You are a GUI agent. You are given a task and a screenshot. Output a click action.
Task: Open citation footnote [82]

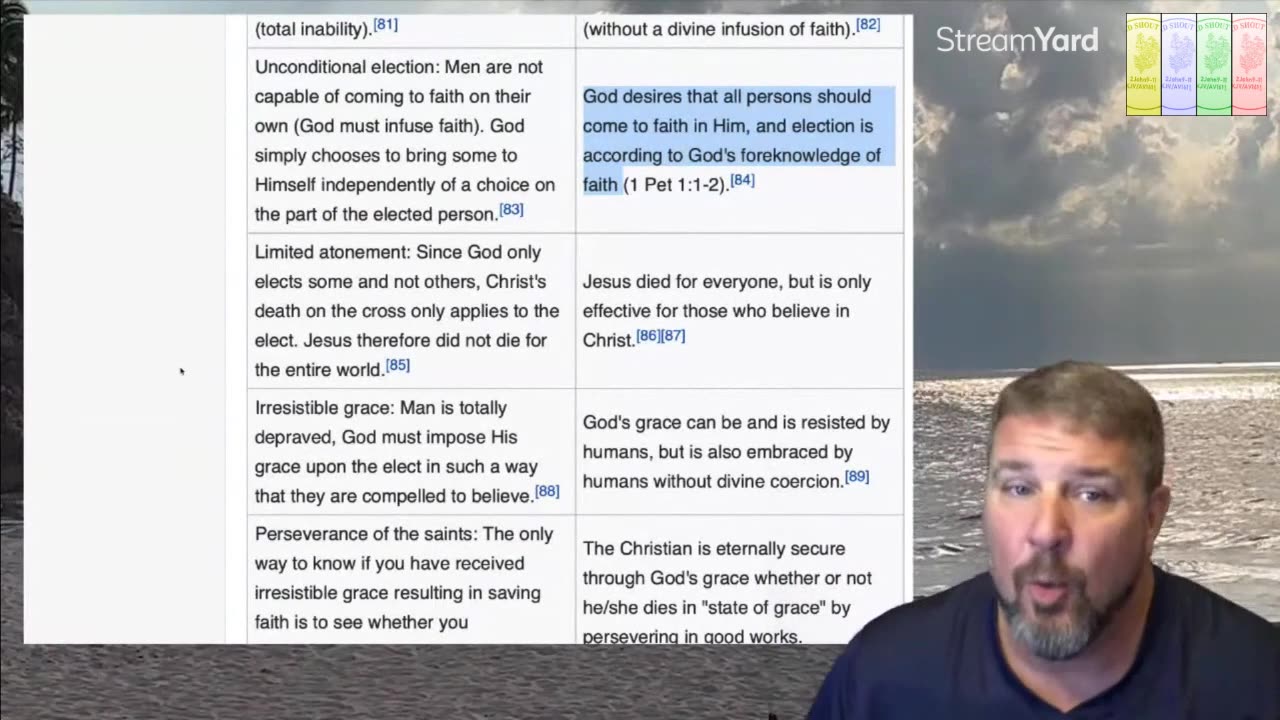click(868, 25)
